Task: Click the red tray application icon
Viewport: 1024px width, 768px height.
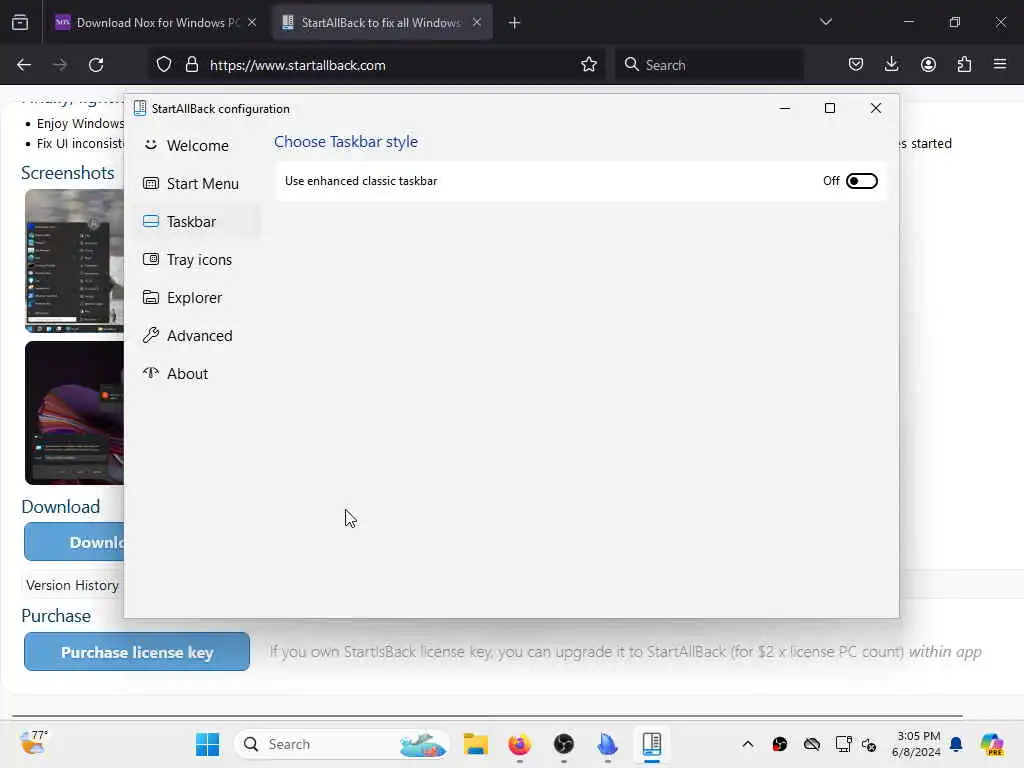Action: [x=780, y=744]
